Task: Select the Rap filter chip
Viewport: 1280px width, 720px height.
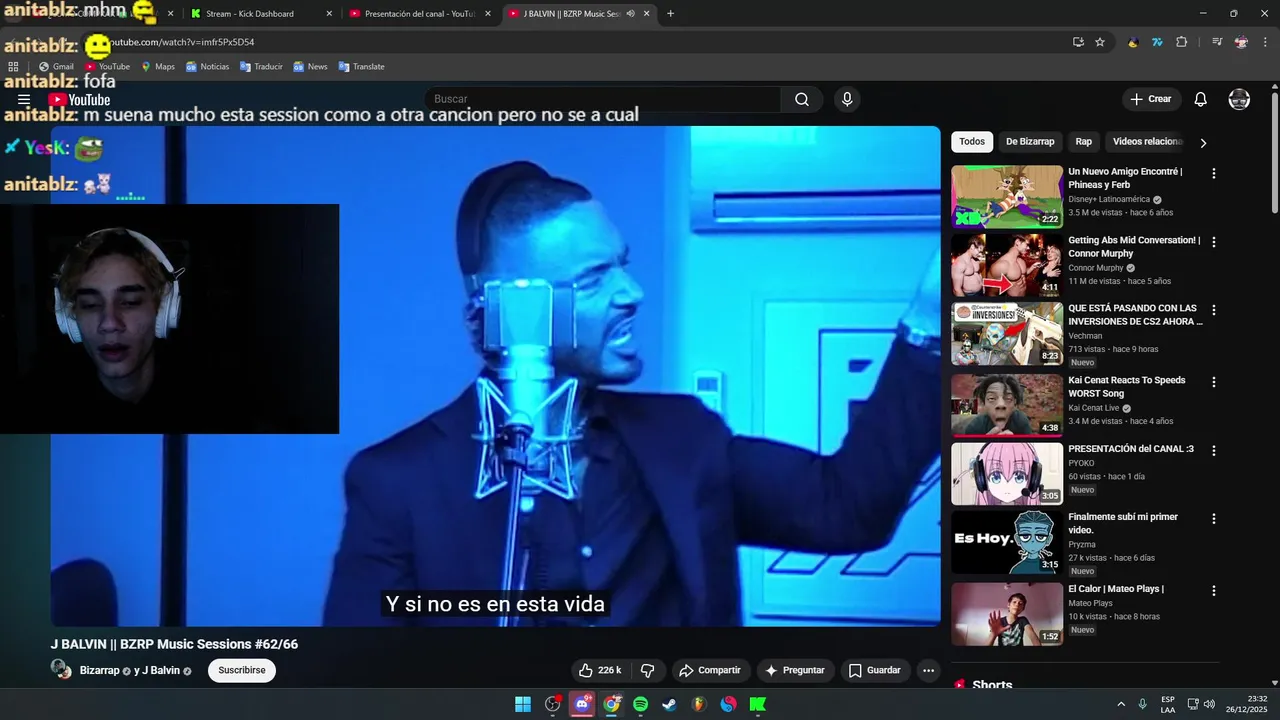Action: click(x=1083, y=142)
